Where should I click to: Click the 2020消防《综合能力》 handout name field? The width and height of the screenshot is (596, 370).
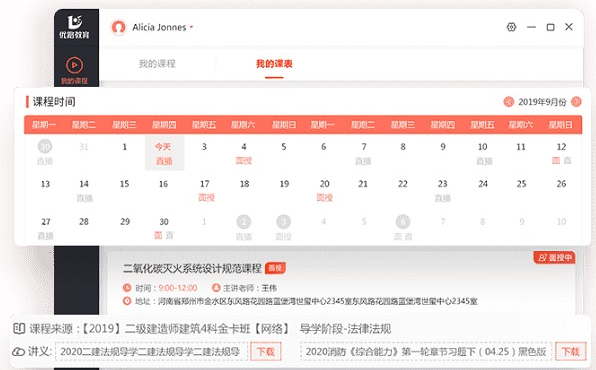click(x=426, y=351)
